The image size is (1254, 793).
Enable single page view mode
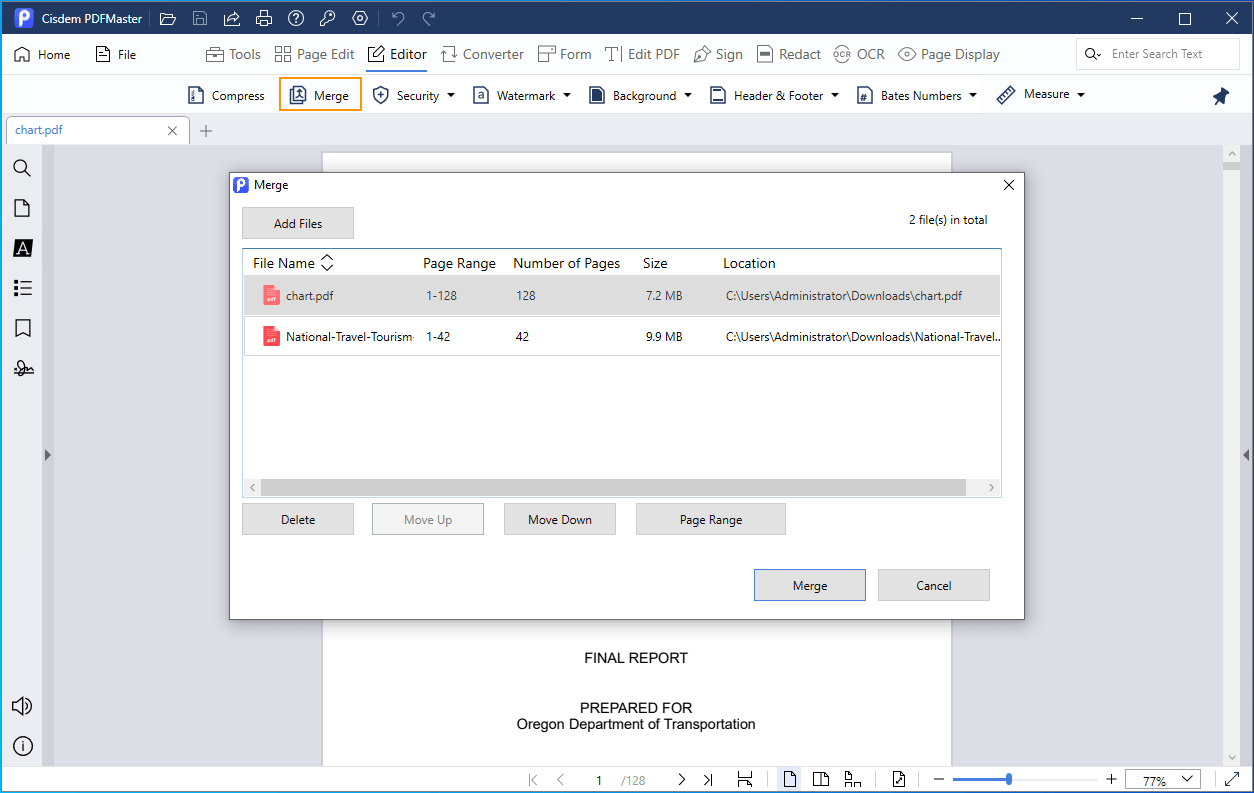point(790,780)
